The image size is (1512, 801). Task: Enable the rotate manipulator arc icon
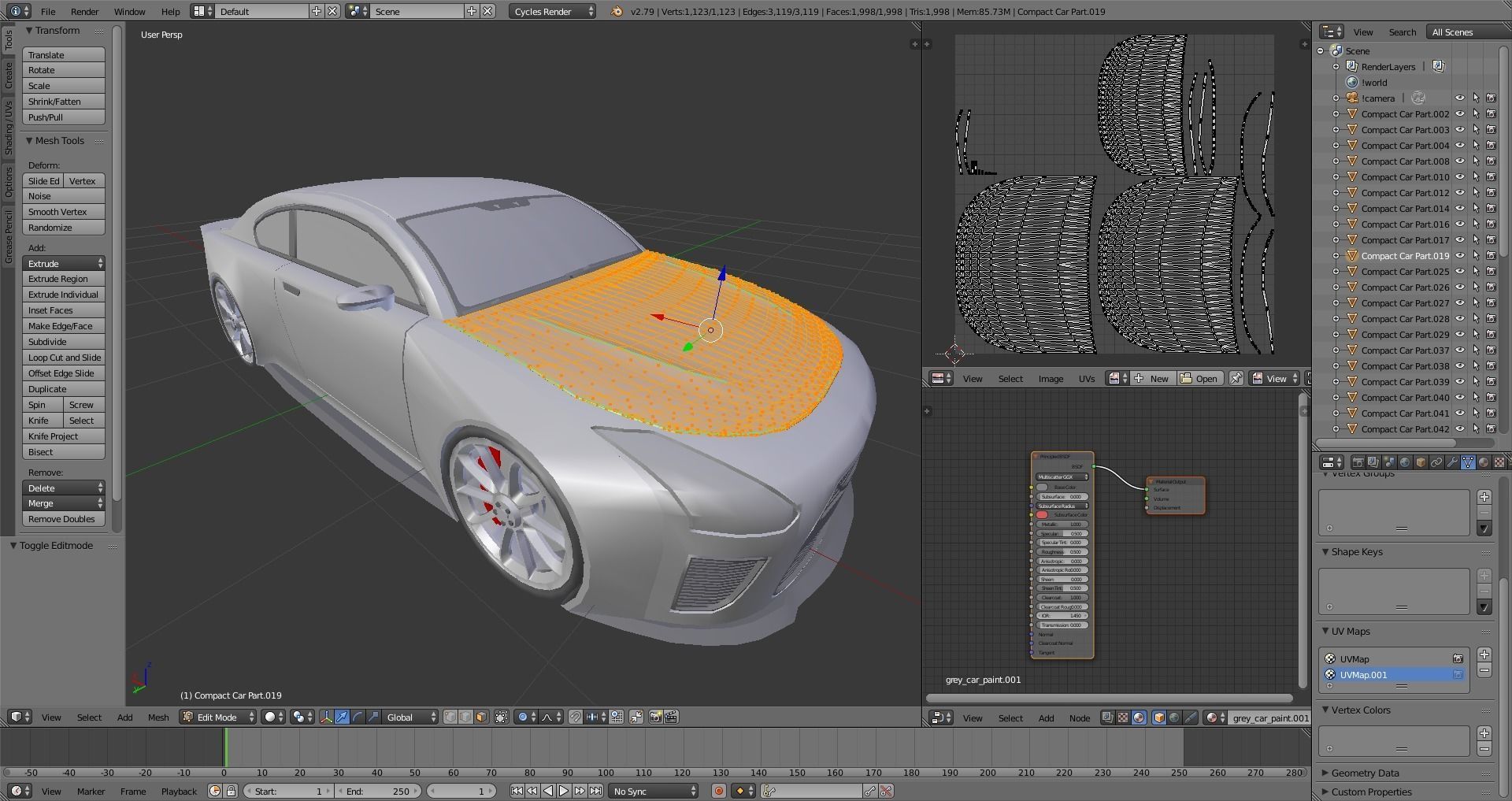click(358, 717)
